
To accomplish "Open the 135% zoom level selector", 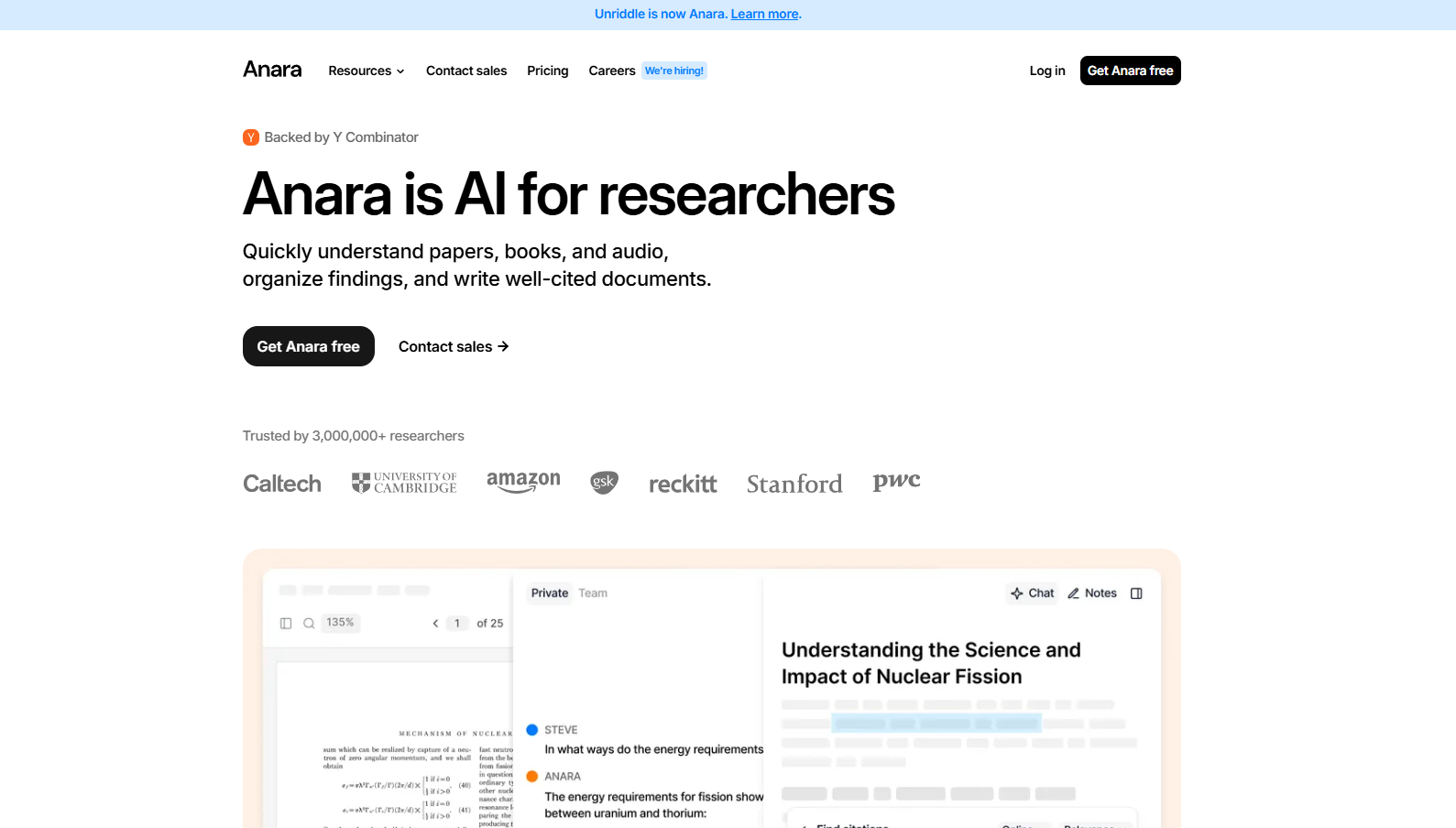I will 340,623.
